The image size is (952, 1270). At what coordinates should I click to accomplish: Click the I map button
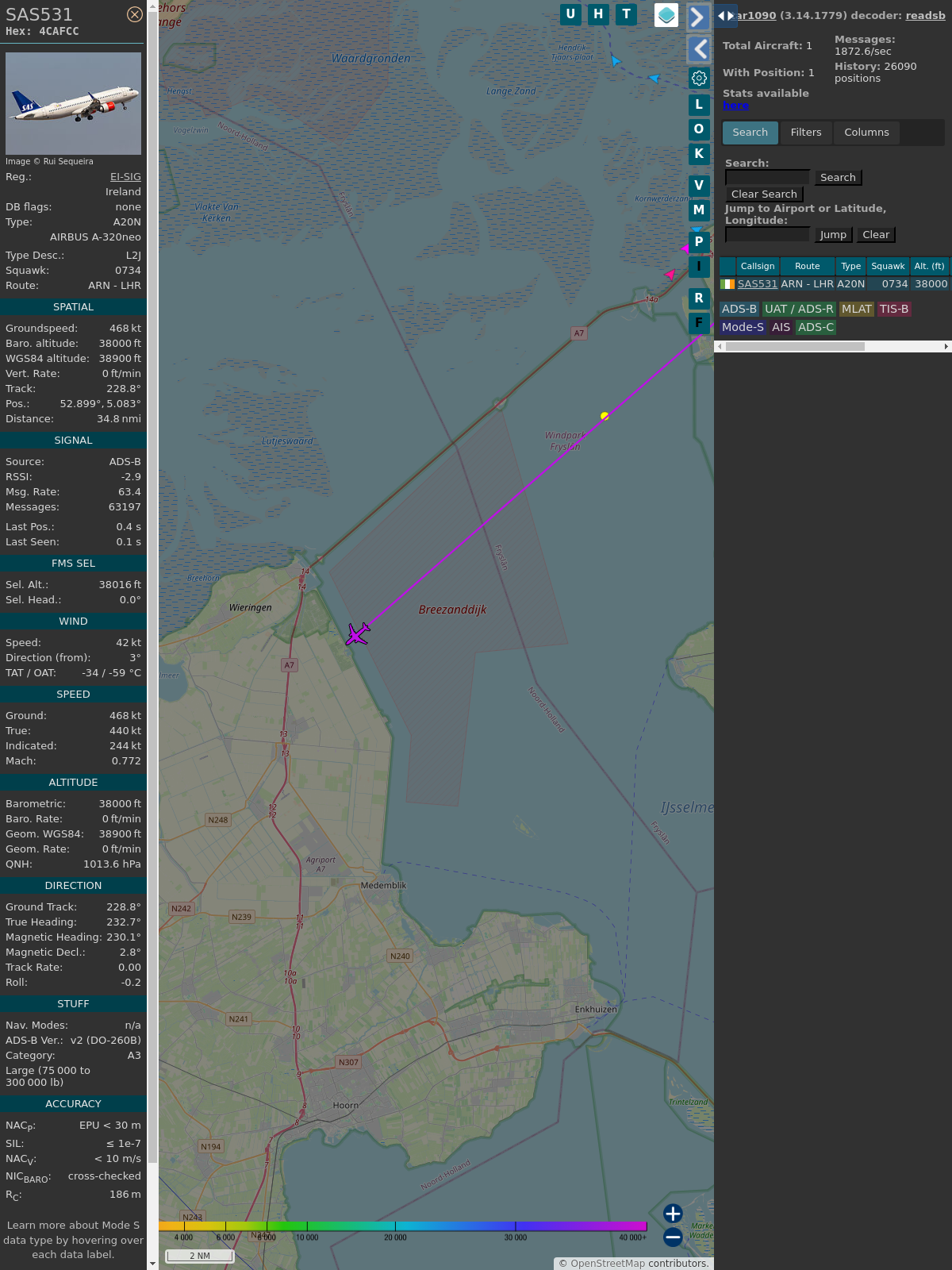click(699, 267)
